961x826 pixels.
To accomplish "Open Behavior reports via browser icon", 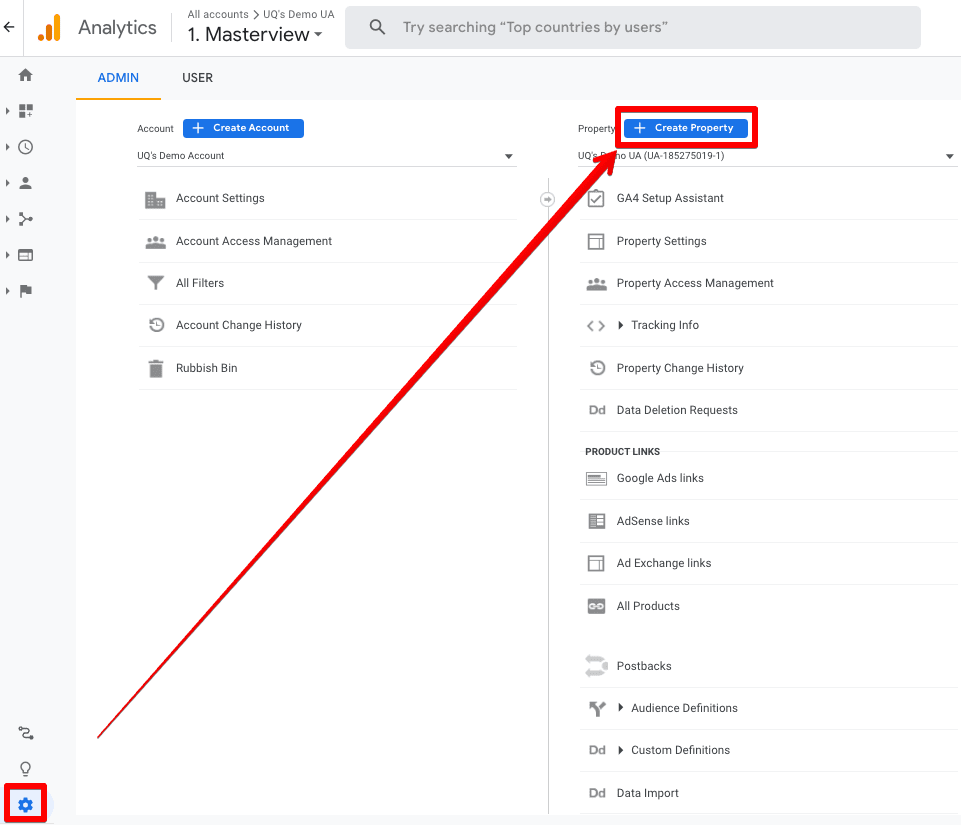I will (24, 255).
